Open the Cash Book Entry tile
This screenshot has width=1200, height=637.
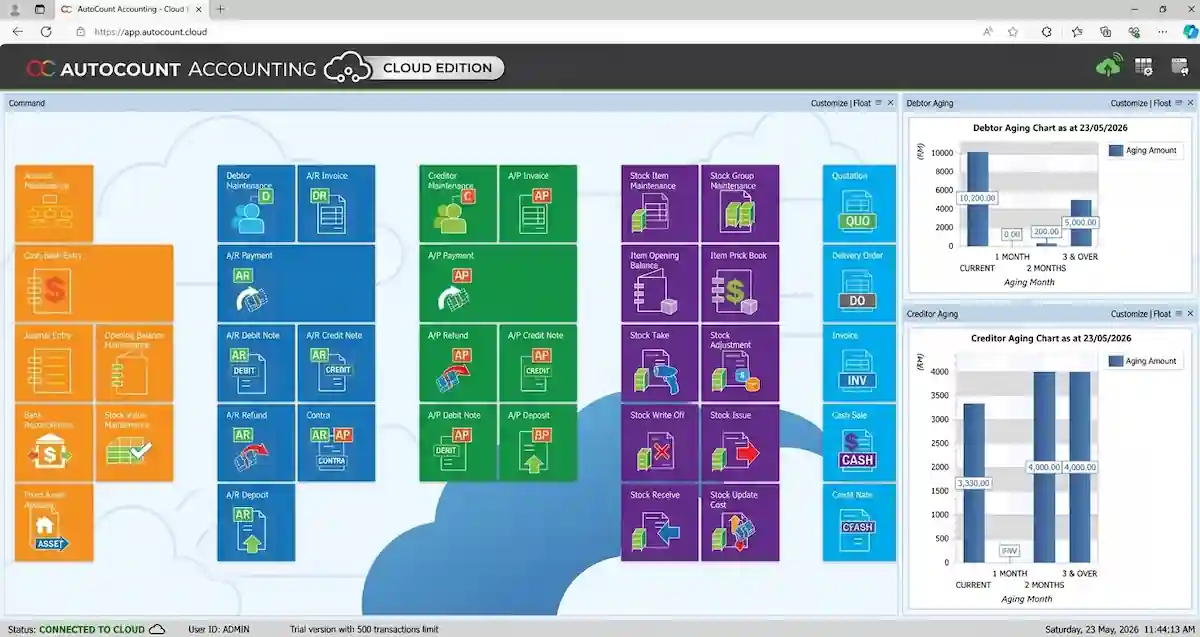[x=94, y=284]
